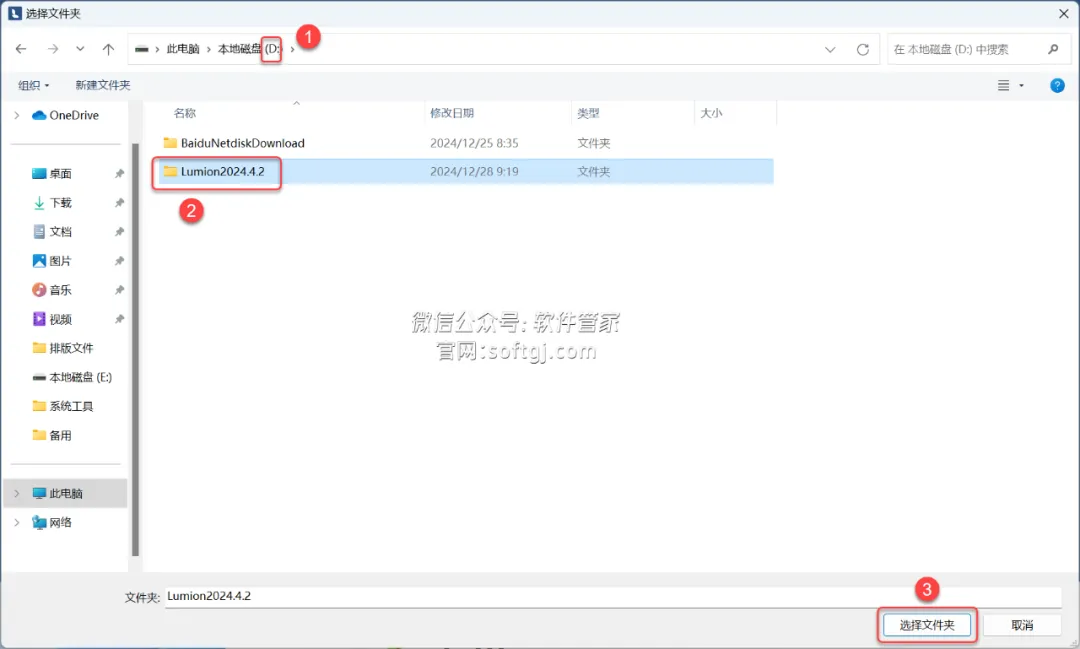The image size is (1080, 649).
Task: Click Lumion2024.4.2 folder icon
Action: tap(170, 172)
